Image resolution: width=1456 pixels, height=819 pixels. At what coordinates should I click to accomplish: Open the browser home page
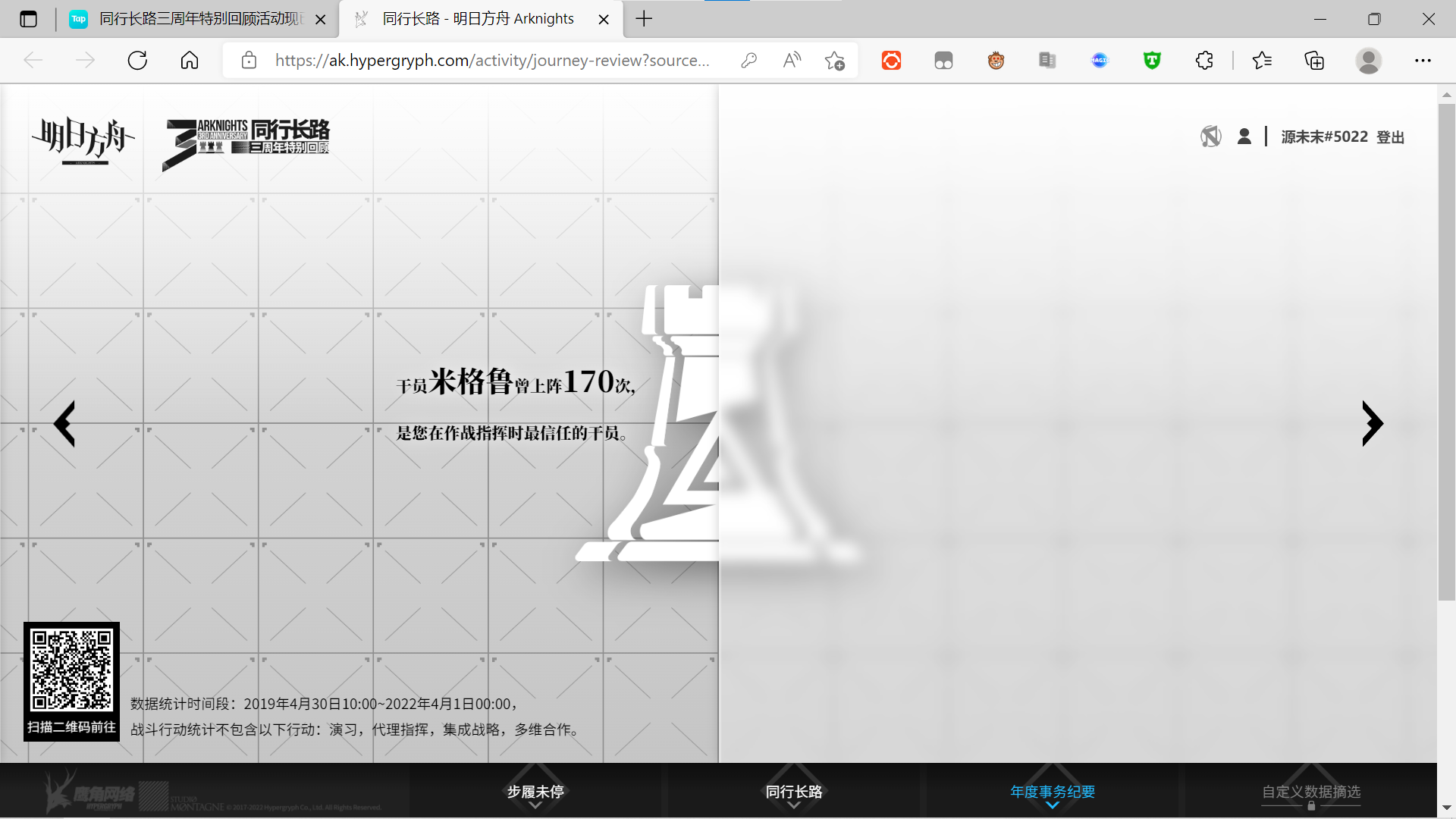click(x=190, y=61)
